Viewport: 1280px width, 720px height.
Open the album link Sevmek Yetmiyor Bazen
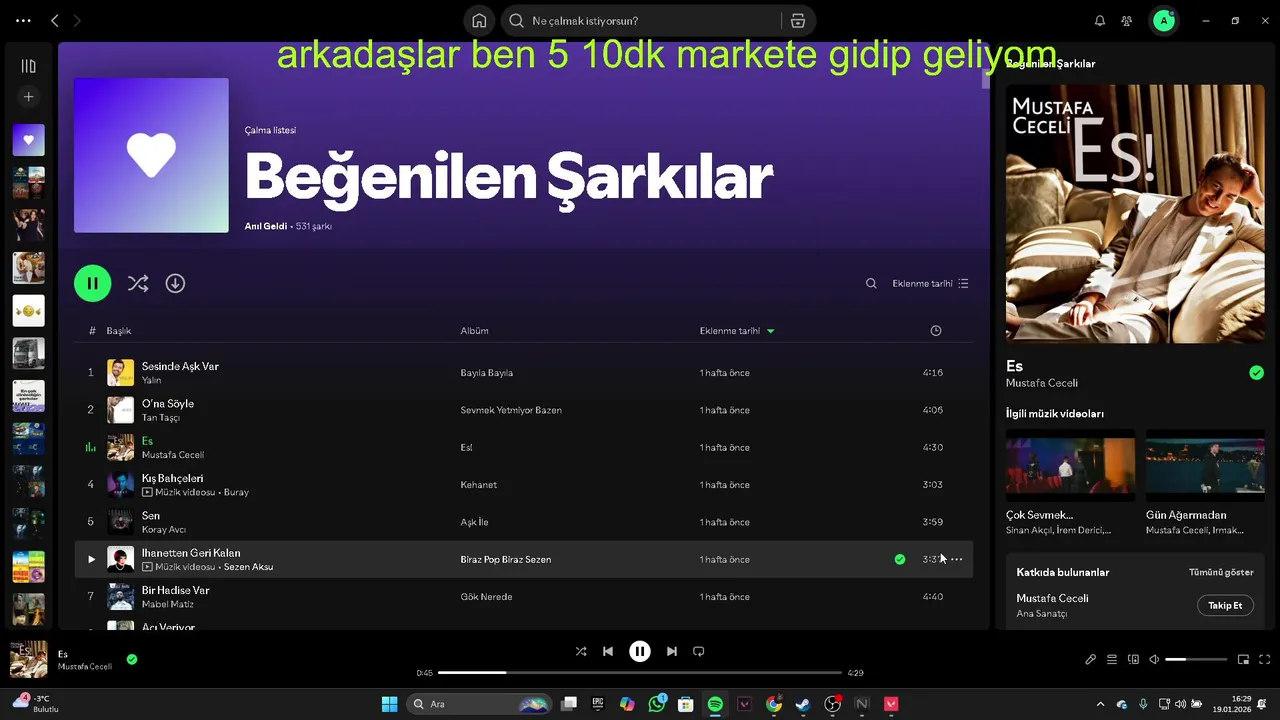pyautogui.click(x=511, y=410)
